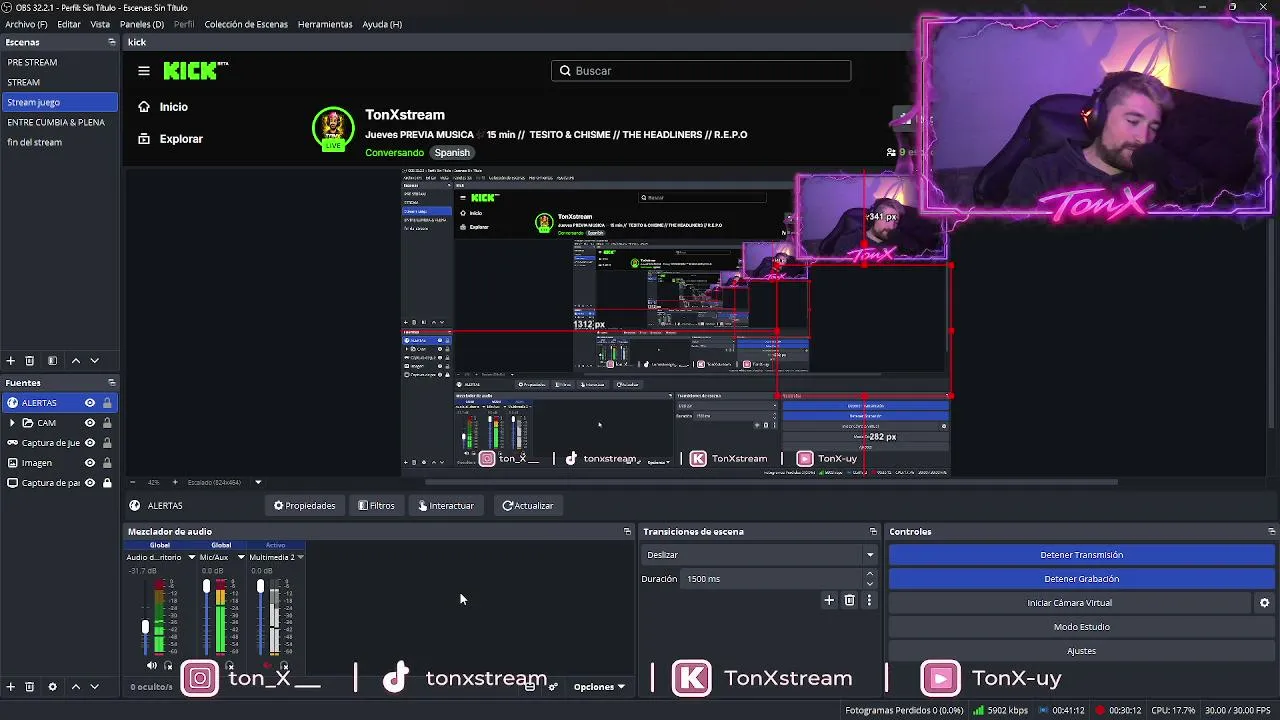Hide the CAM group
Screen dimensions: 1280x720
click(90, 423)
